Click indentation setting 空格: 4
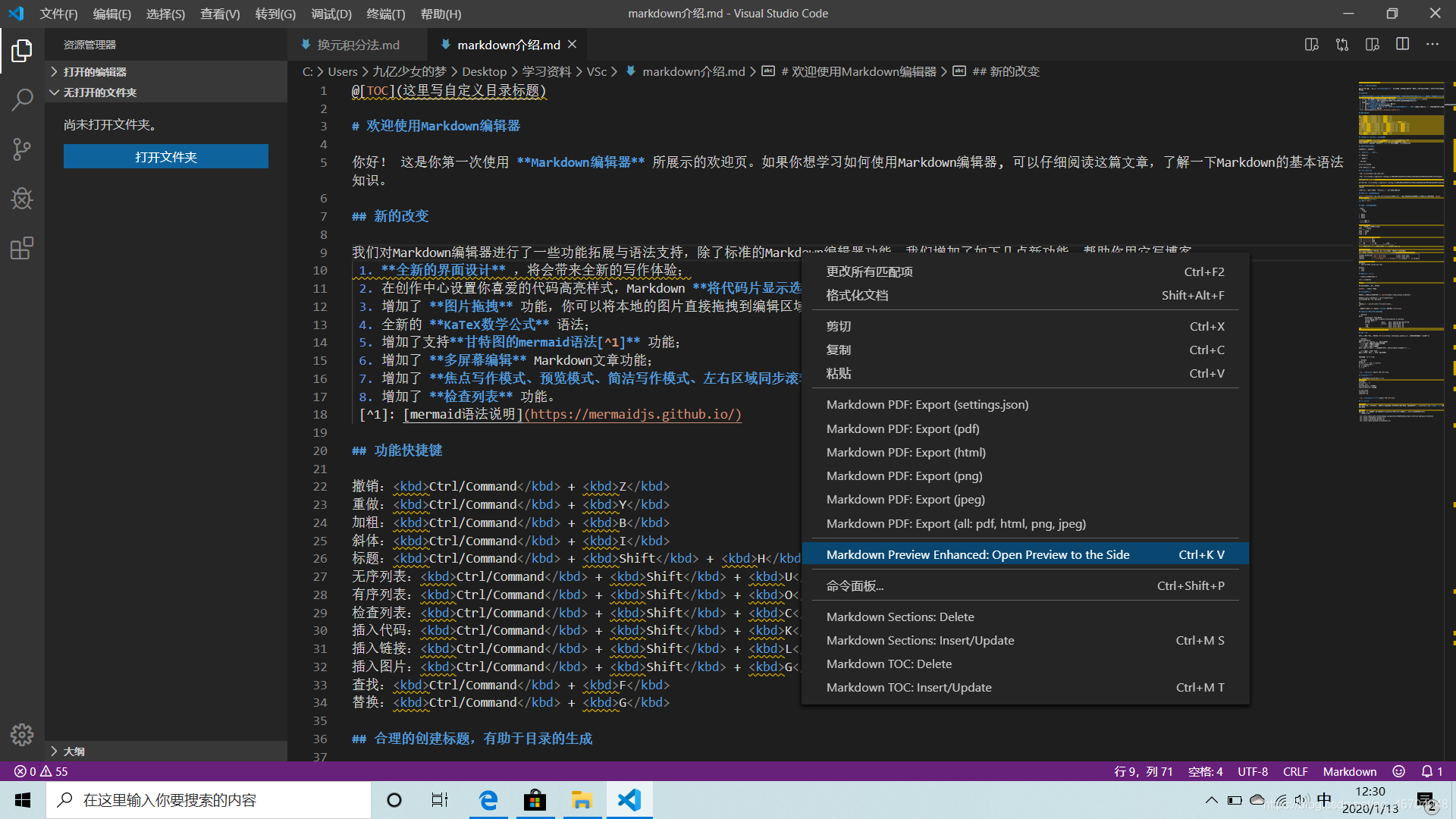 tap(1205, 771)
